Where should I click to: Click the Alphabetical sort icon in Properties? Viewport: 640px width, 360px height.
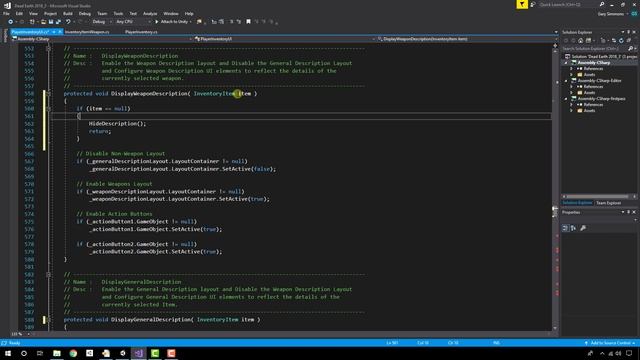click(x=573, y=228)
